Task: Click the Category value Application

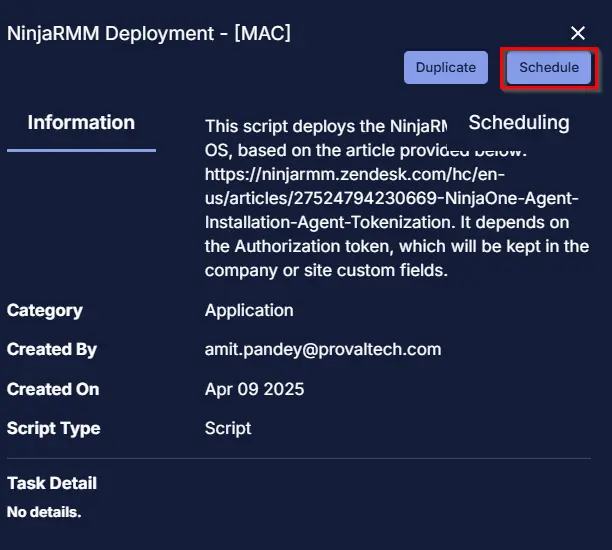Action: (249, 310)
